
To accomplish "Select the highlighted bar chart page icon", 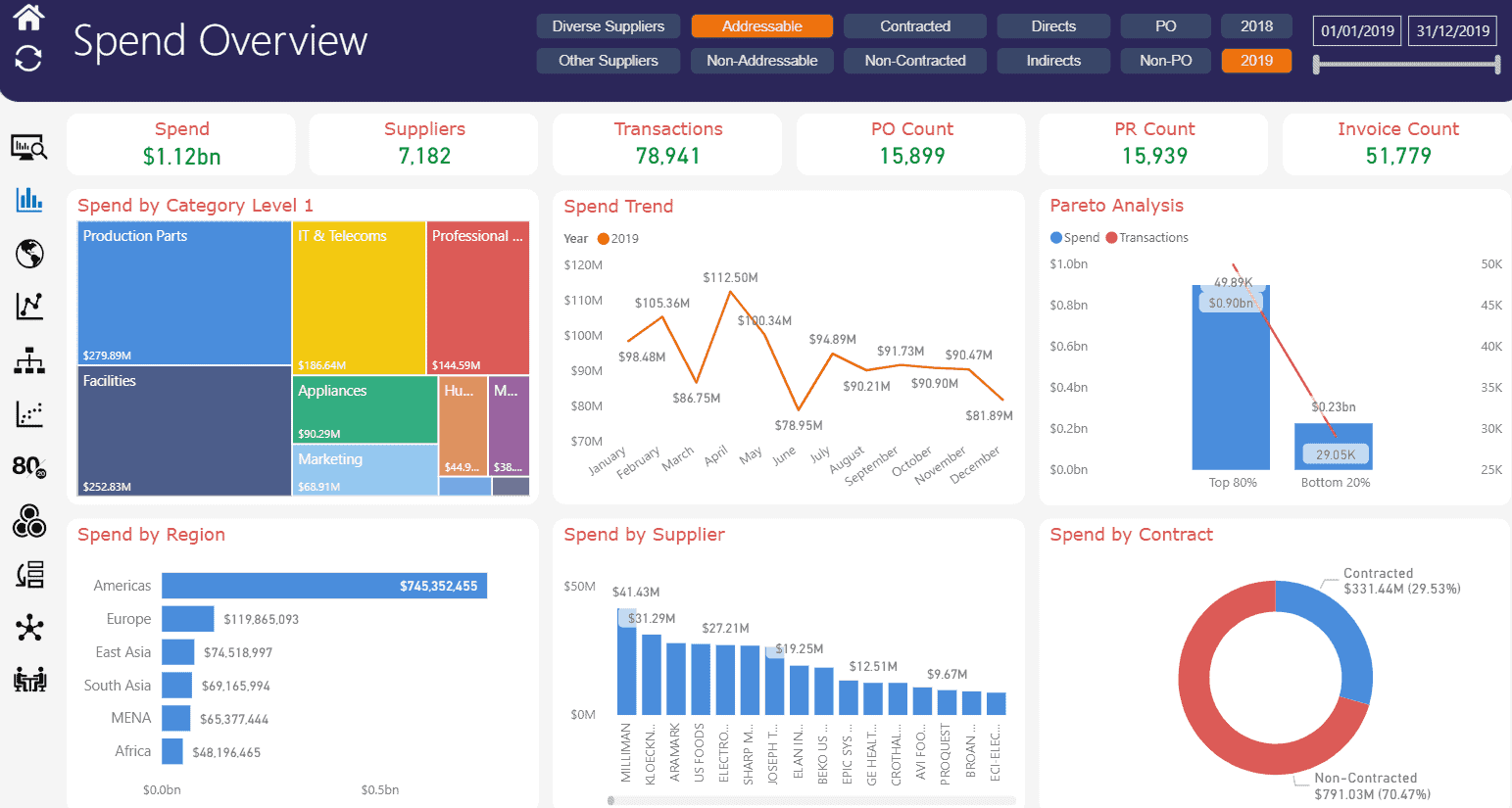I will coord(28,200).
